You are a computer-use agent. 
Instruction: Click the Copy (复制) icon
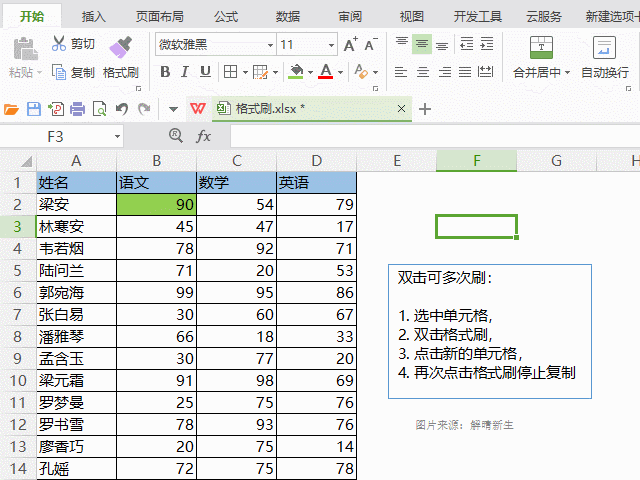click(x=59, y=72)
